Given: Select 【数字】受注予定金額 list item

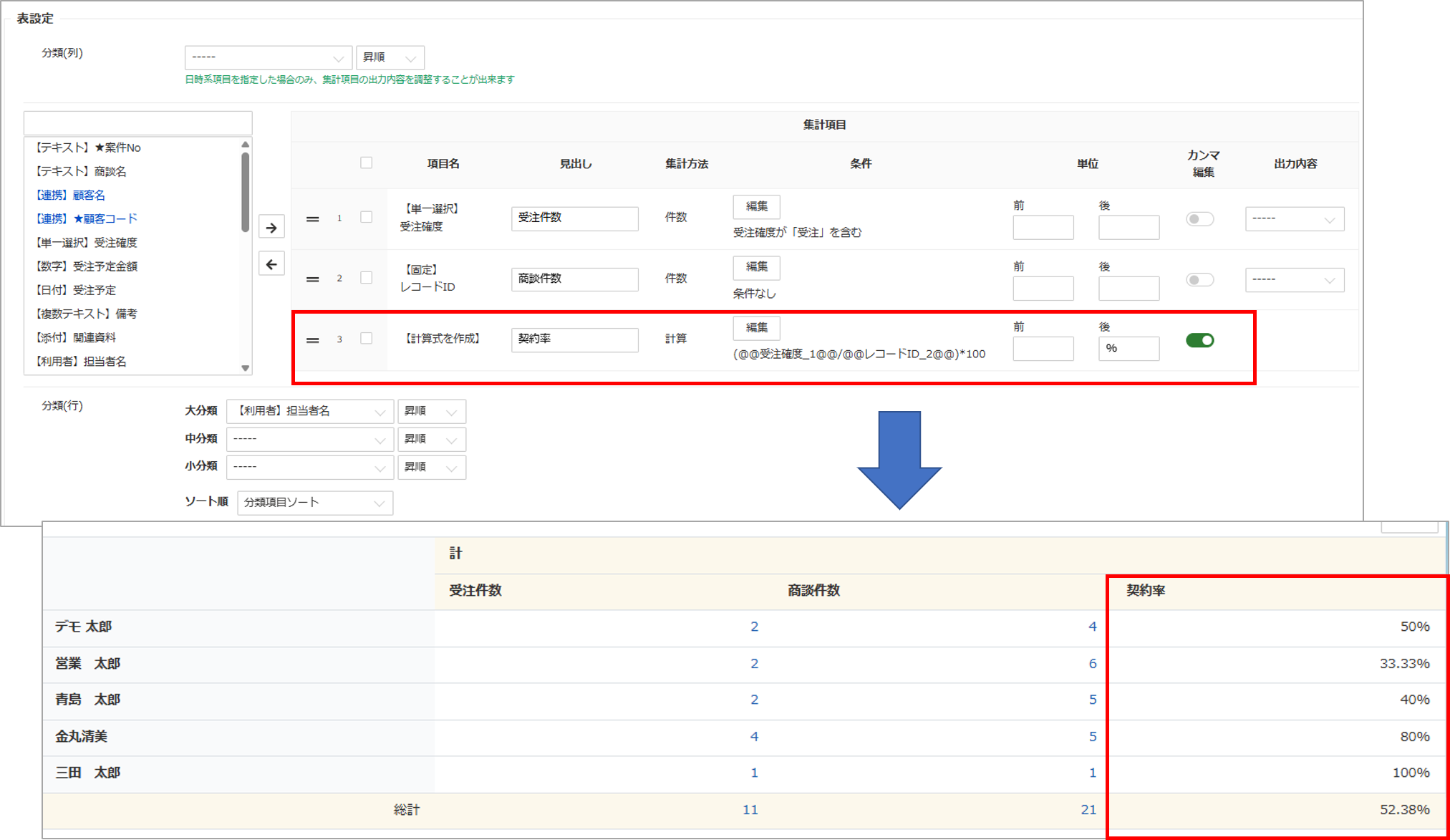Looking at the screenshot, I should (x=87, y=266).
